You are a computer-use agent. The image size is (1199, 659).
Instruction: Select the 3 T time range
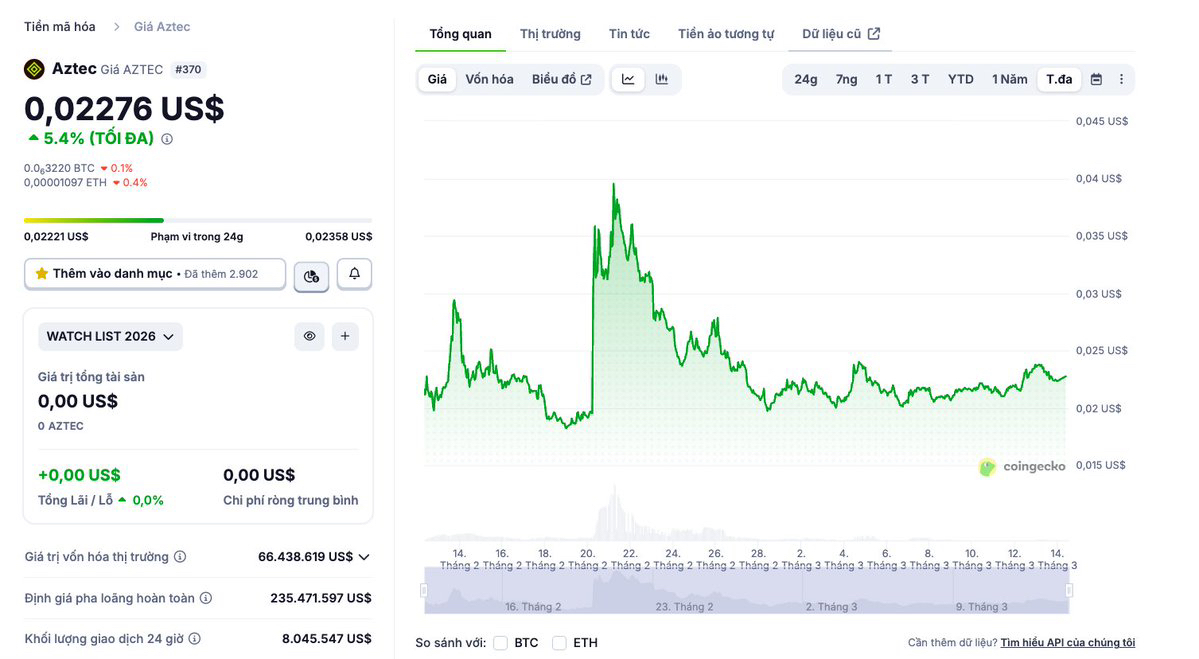[x=919, y=80]
